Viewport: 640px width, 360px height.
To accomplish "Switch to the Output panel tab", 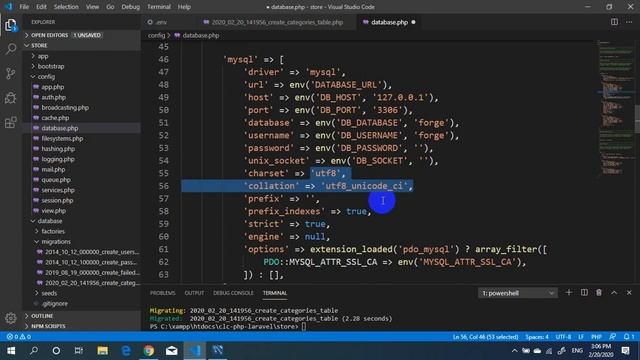I will tap(194, 293).
